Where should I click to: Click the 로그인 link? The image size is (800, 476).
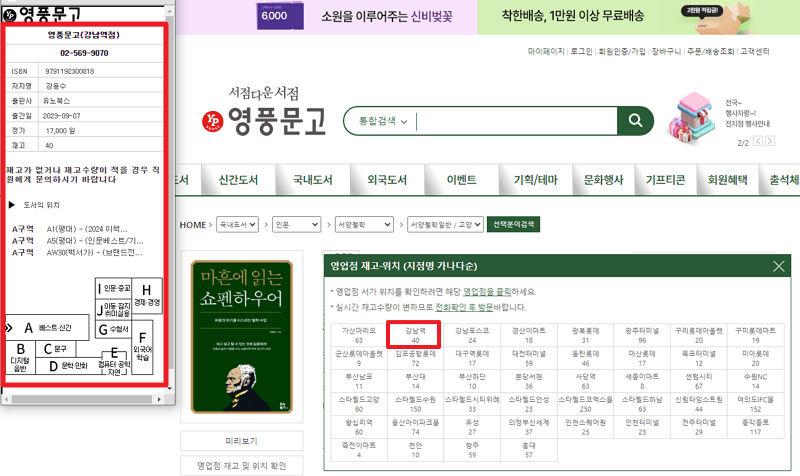(582, 52)
